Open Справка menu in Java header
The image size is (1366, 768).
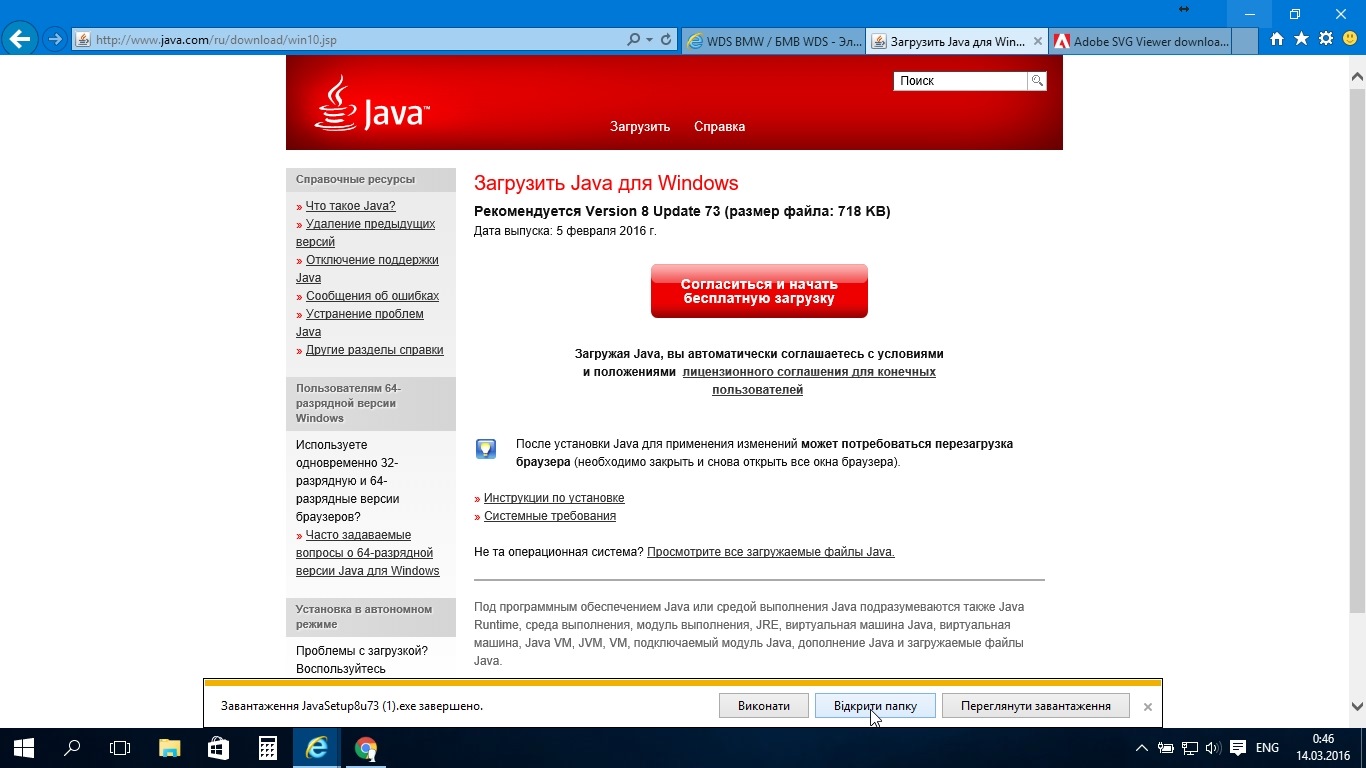pos(719,127)
